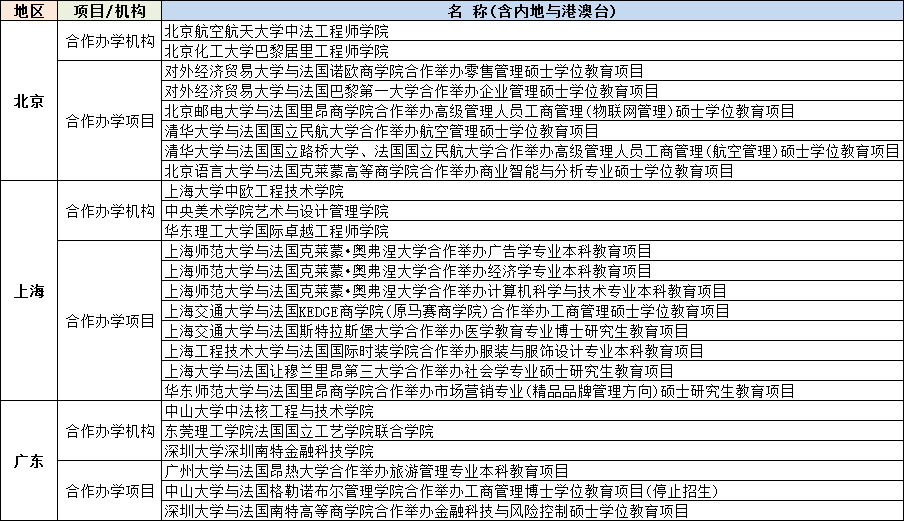The width and height of the screenshot is (904, 521).
Task: Click the 北京语言大学 克莱蒙高等商学院 row
Action: (x=532, y=171)
